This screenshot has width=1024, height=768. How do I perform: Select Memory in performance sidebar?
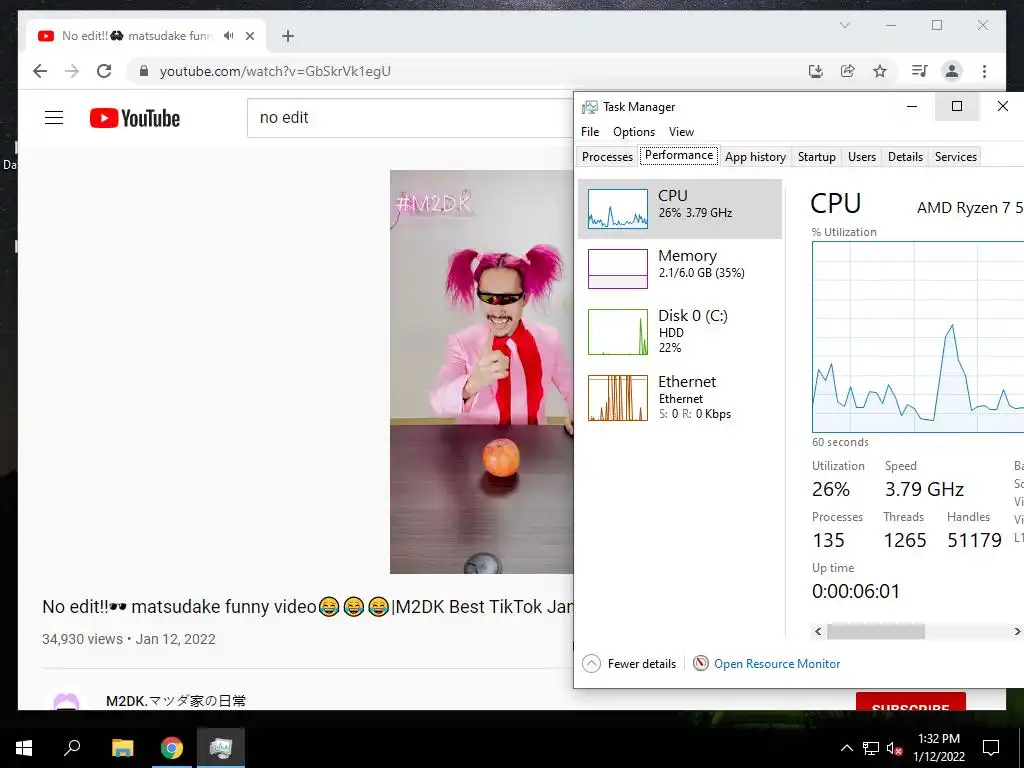[x=680, y=268]
